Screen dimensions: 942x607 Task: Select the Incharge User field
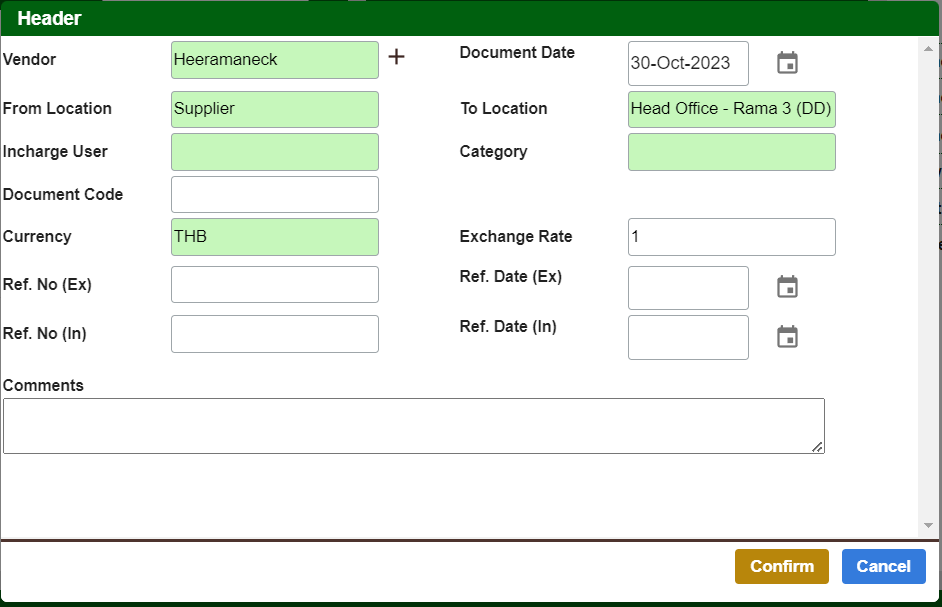click(275, 152)
